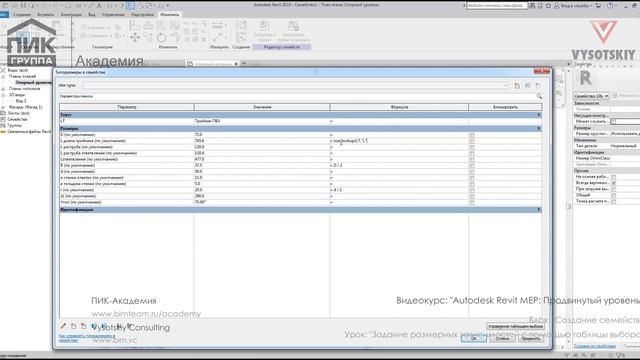Open the Создание ribbon tab
640x360 pixels.
click(22, 15)
